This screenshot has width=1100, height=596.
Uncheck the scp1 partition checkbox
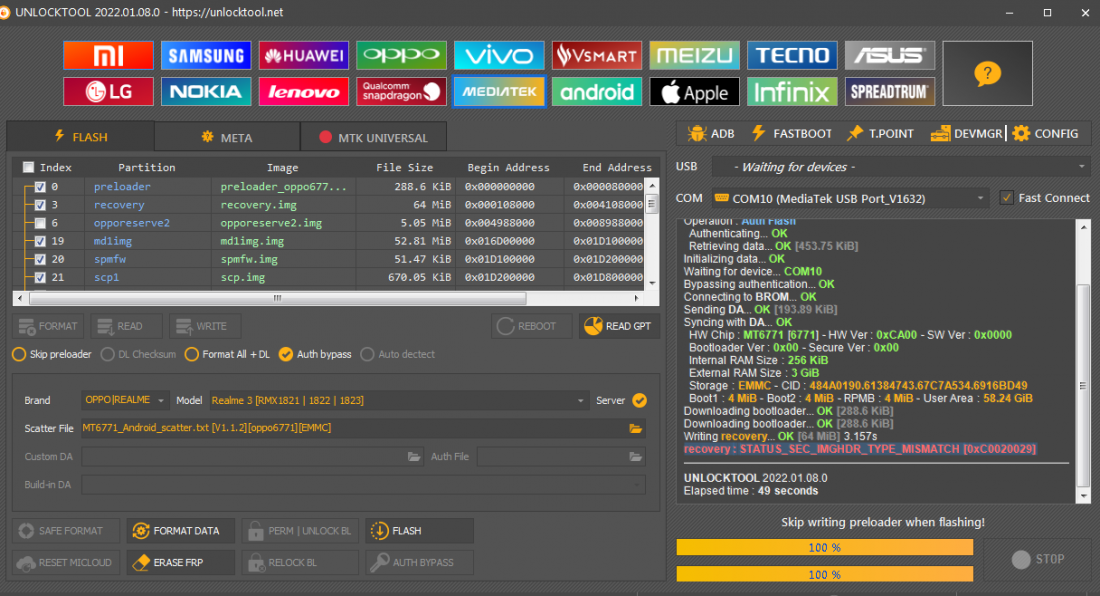tap(40, 278)
